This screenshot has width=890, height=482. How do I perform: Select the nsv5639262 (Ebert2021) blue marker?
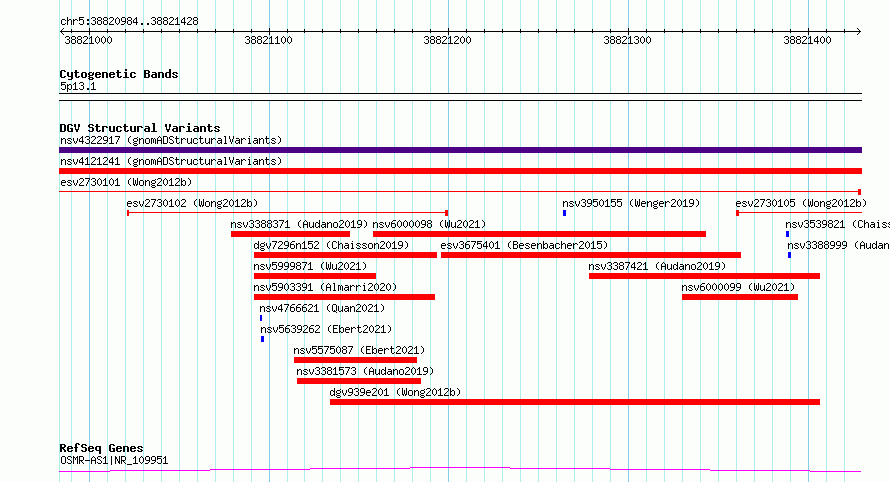[262, 339]
